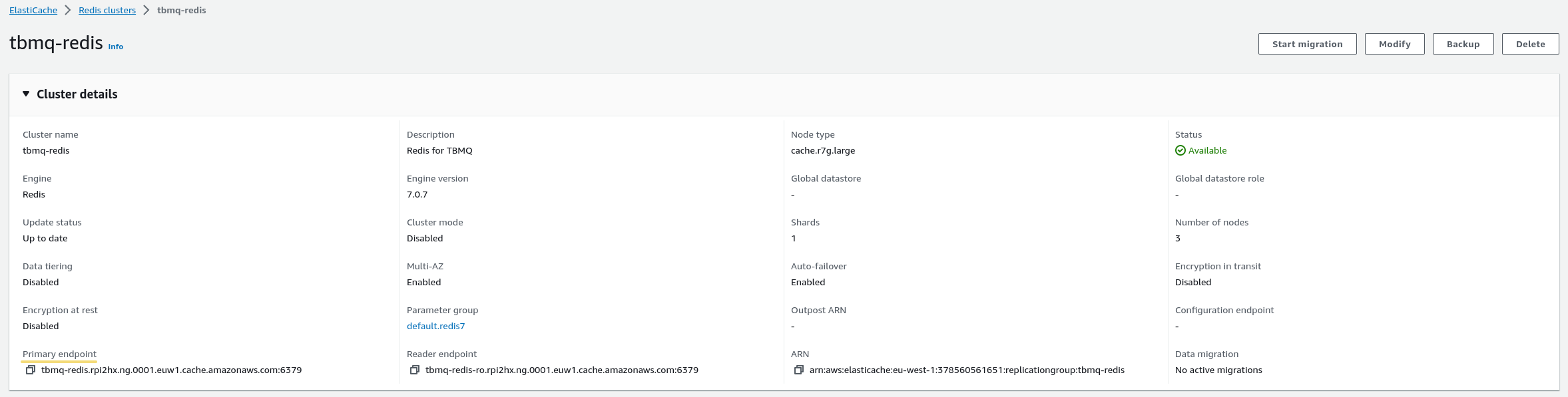
Task: Create a Backup of the cluster
Action: 1463,44
